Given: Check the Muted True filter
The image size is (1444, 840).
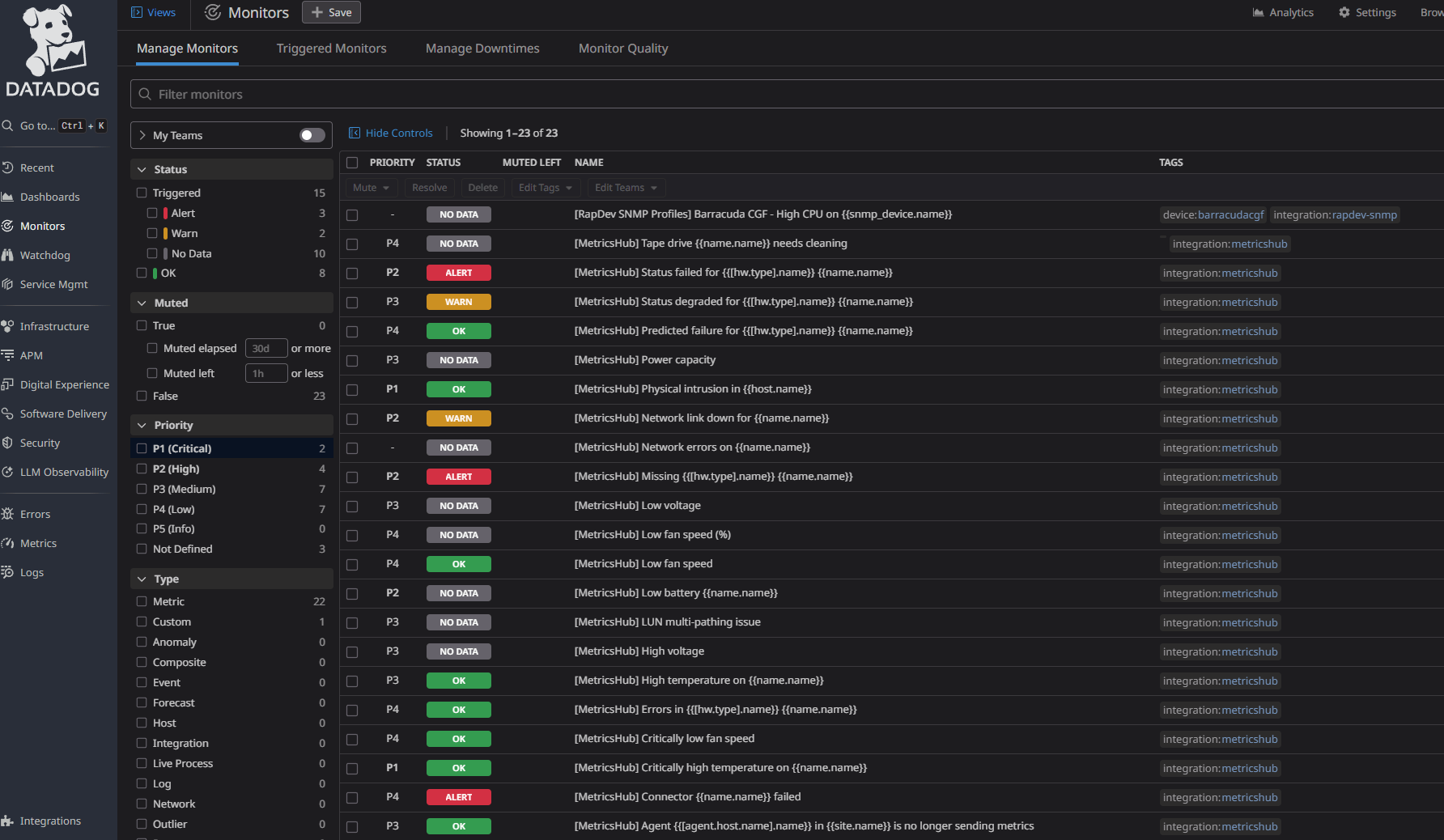Looking at the screenshot, I should point(142,325).
